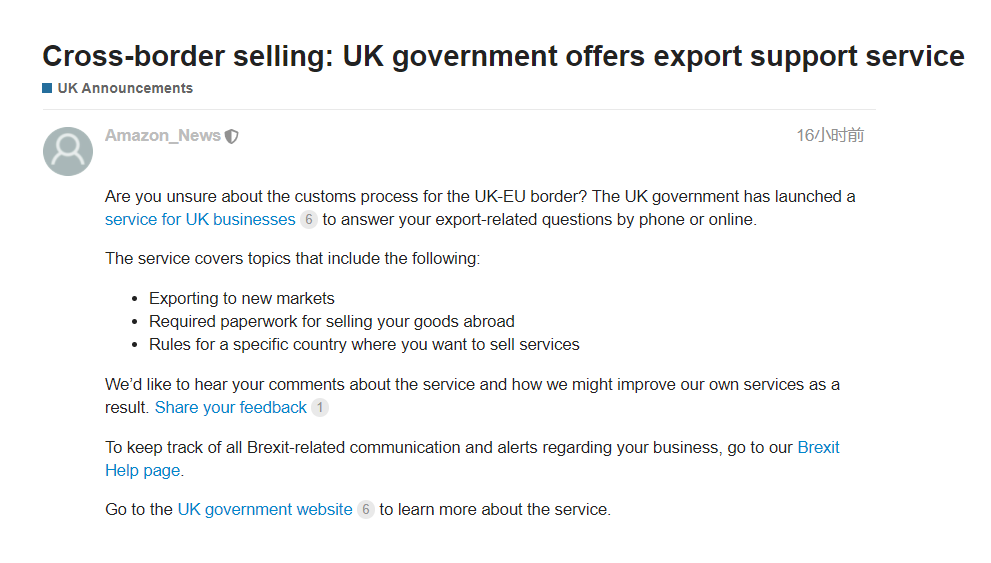Click the 'We'd like to hear your comments' paragraph
The width and height of the screenshot is (991, 563).
coord(472,396)
